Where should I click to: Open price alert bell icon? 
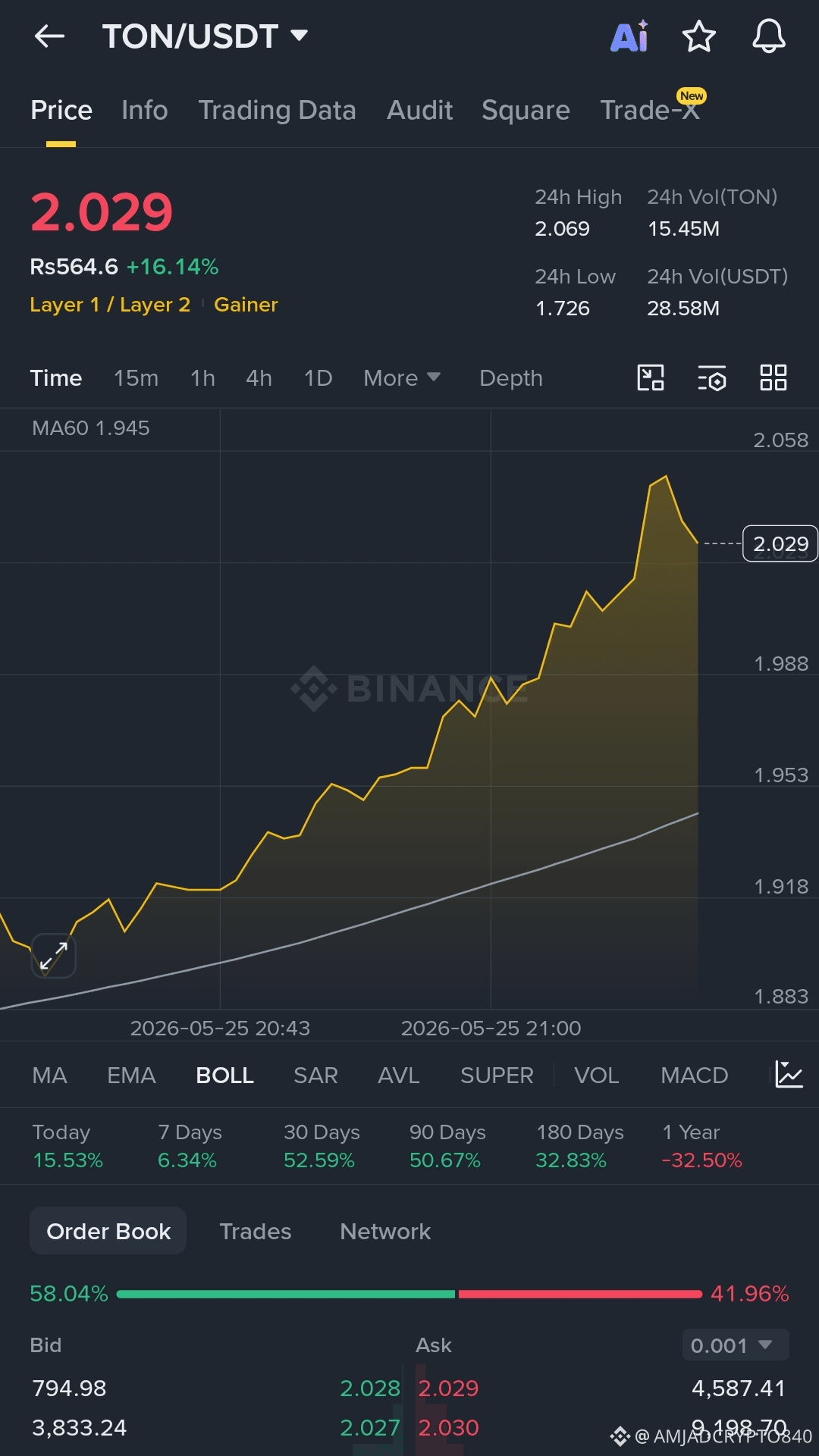coord(768,36)
